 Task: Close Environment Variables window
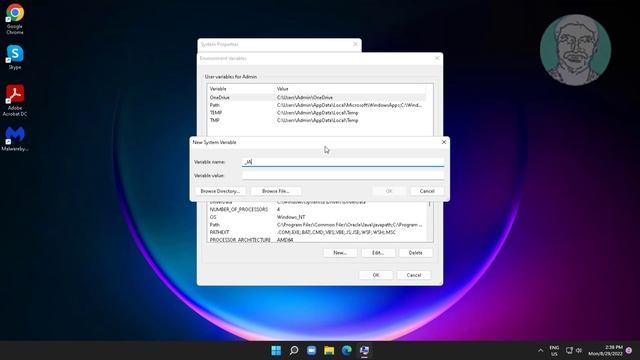point(437,58)
